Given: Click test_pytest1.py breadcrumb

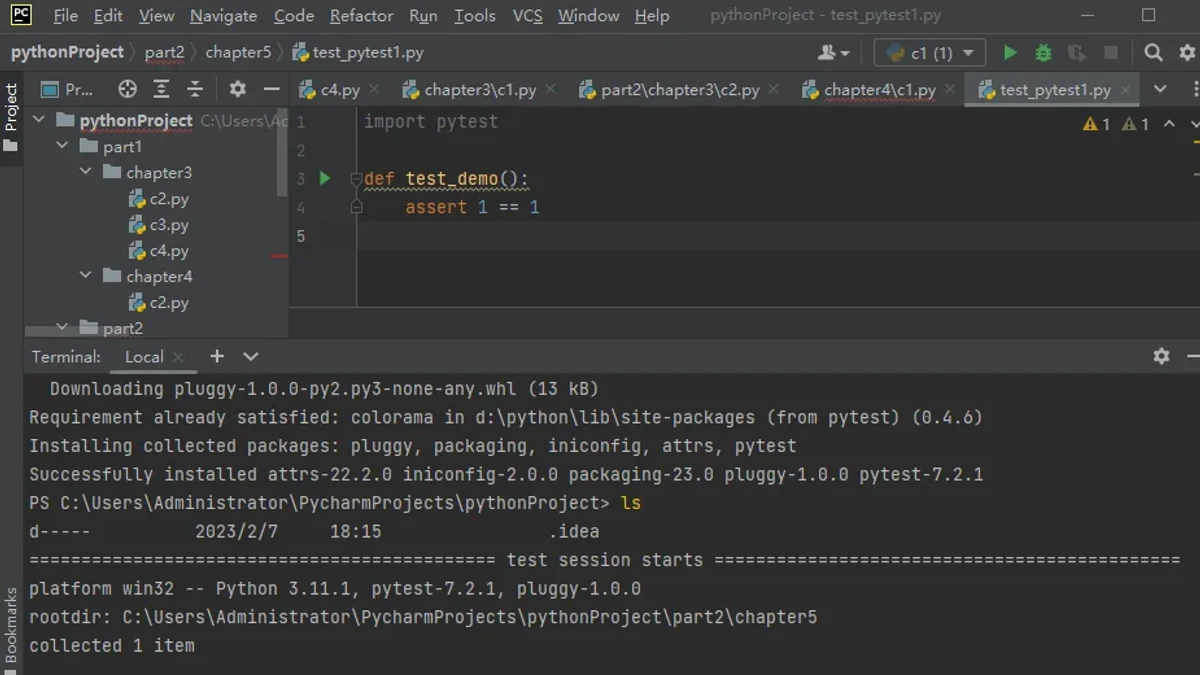Looking at the screenshot, I should click(x=358, y=52).
